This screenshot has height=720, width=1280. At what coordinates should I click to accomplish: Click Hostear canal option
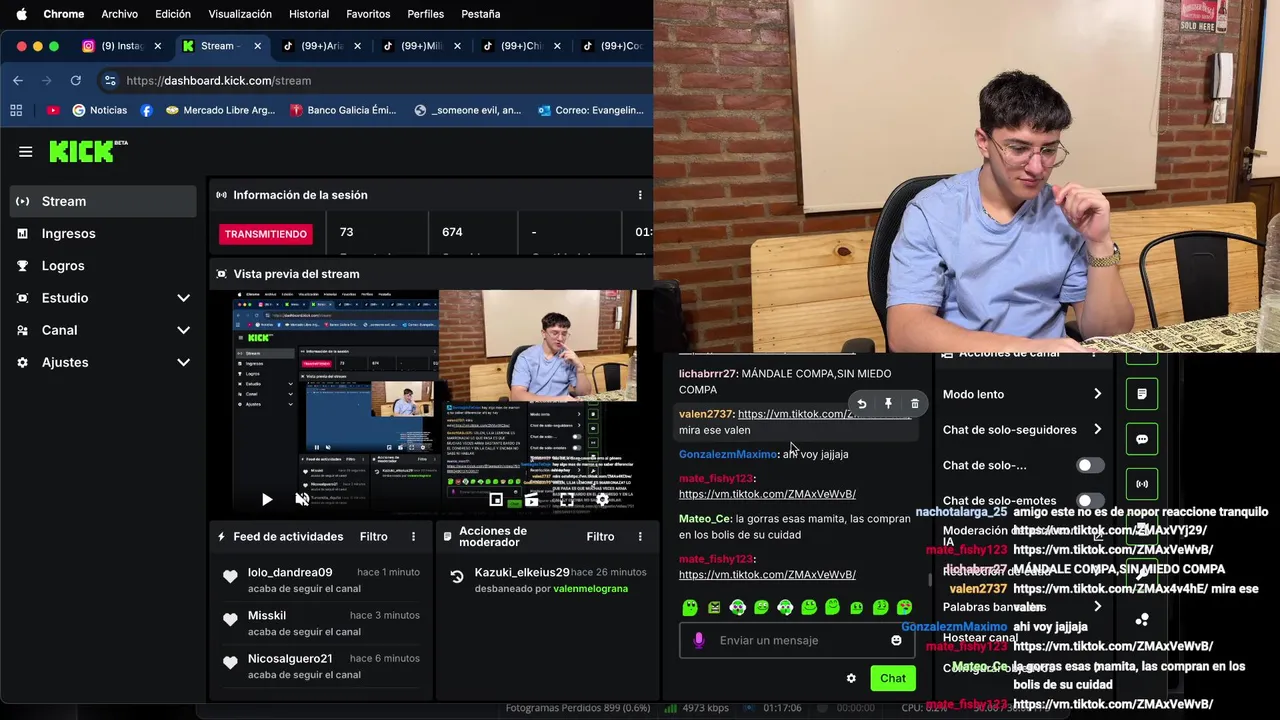pos(980,638)
